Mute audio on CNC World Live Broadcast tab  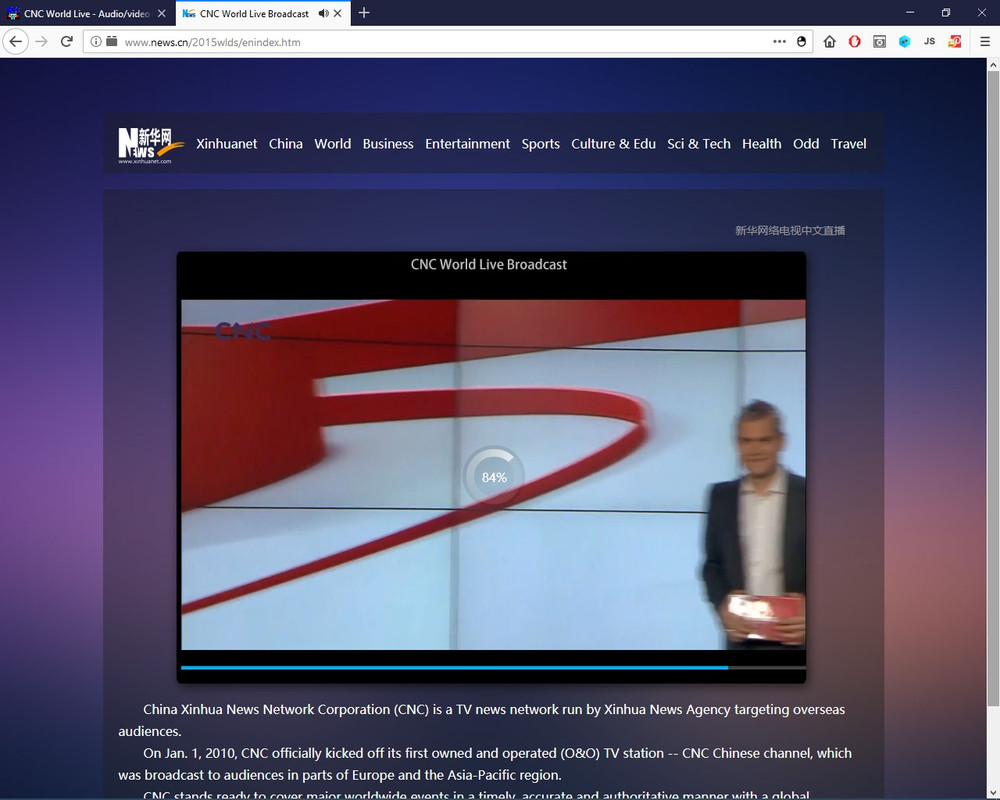click(x=323, y=13)
